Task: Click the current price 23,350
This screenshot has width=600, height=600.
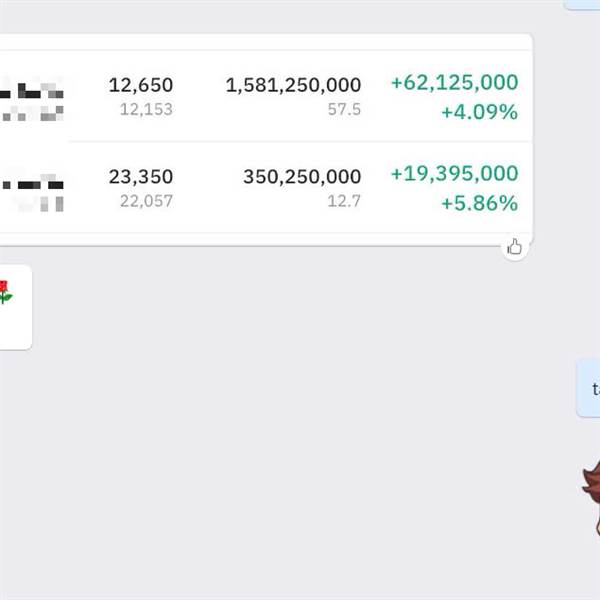Action: [140, 177]
